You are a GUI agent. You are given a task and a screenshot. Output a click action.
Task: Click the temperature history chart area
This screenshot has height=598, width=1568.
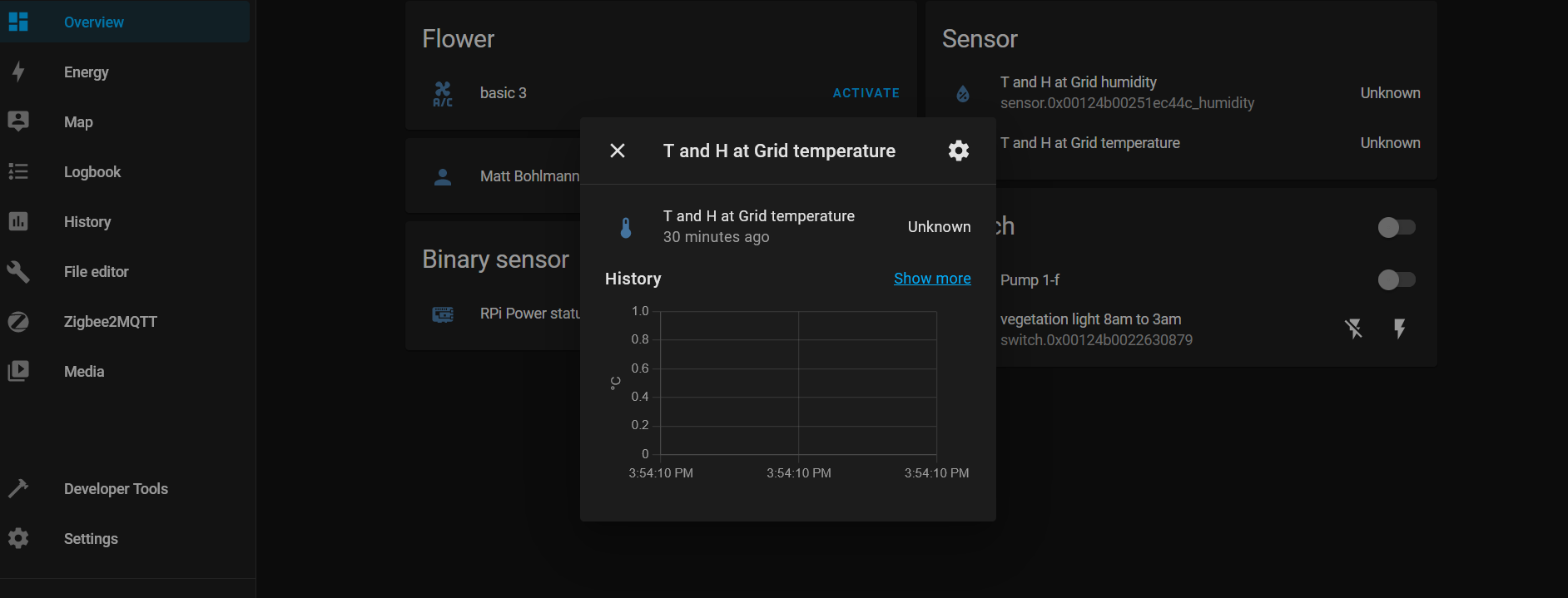pos(798,383)
